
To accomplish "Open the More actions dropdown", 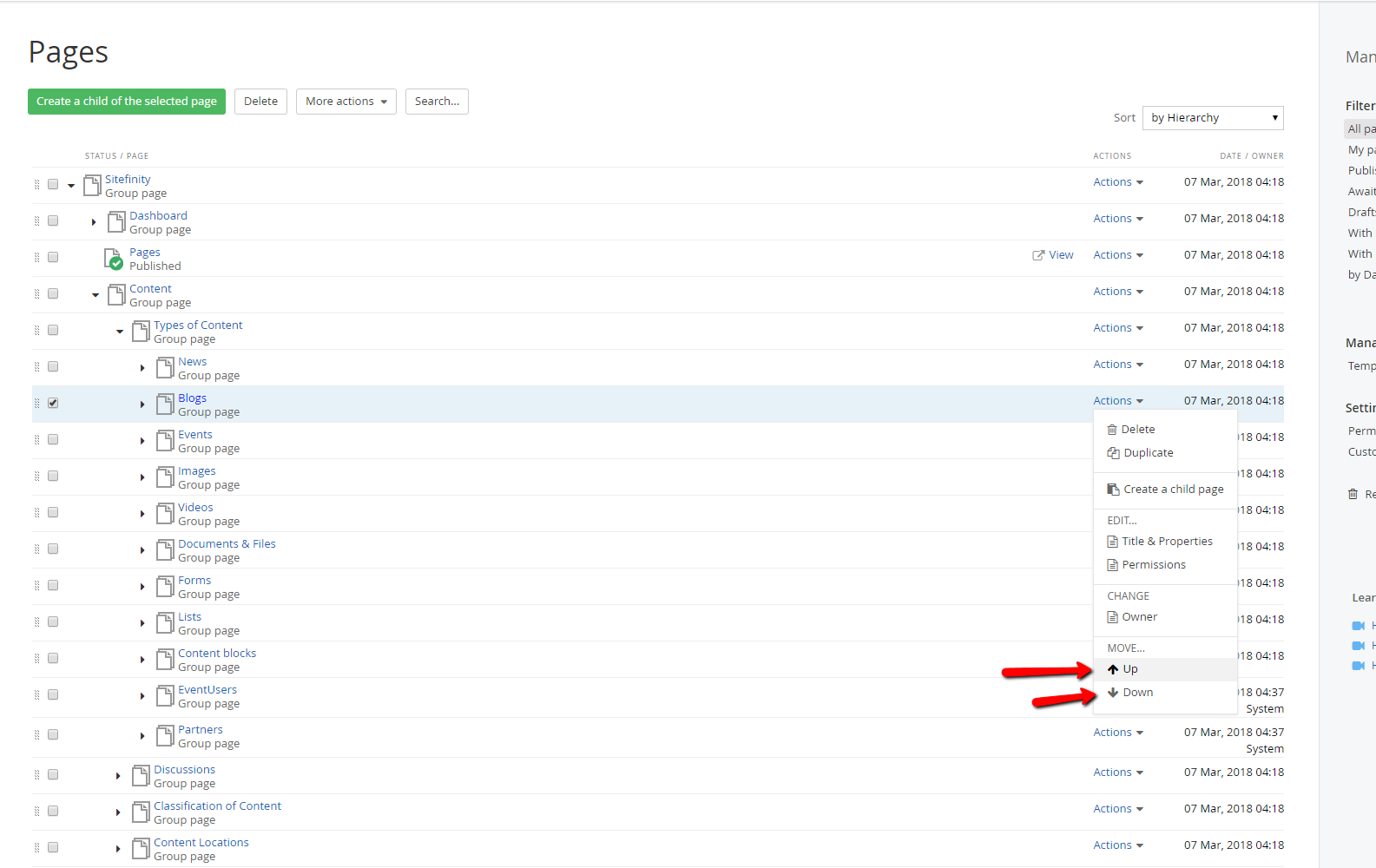I will [346, 102].
